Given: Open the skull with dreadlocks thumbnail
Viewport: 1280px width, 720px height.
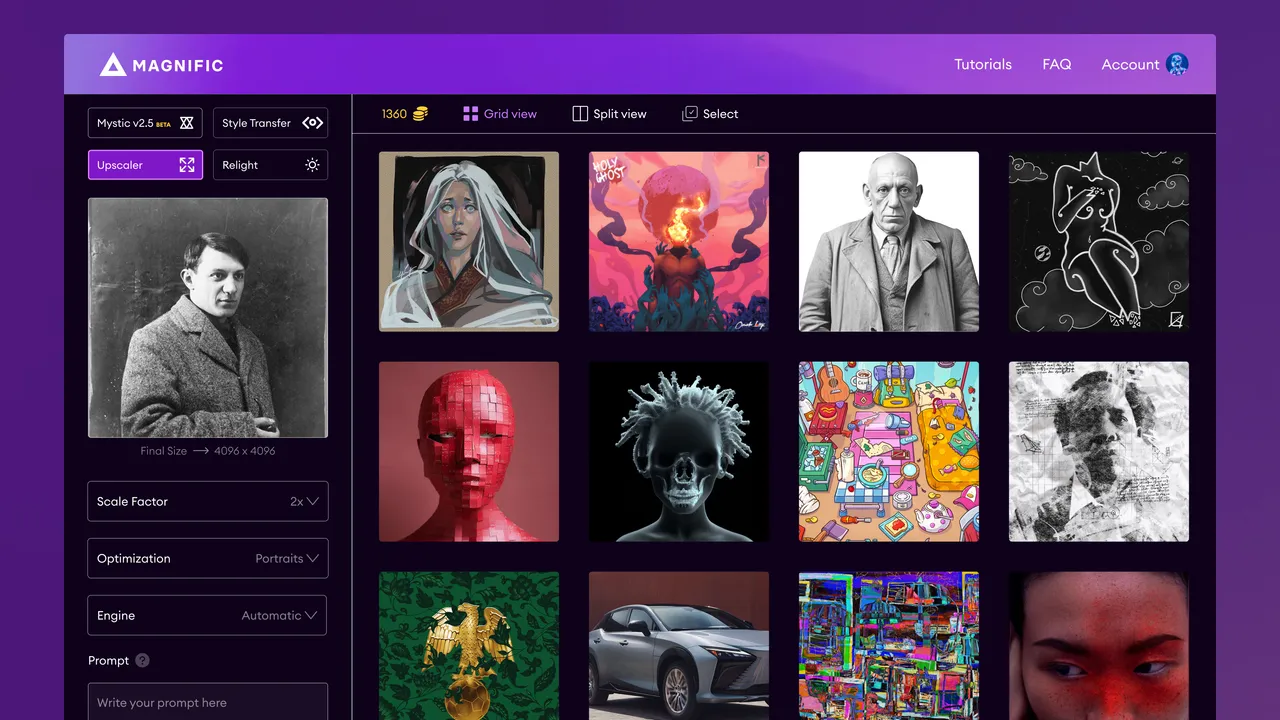Looking at the screenshot, I should pos(679,451).
